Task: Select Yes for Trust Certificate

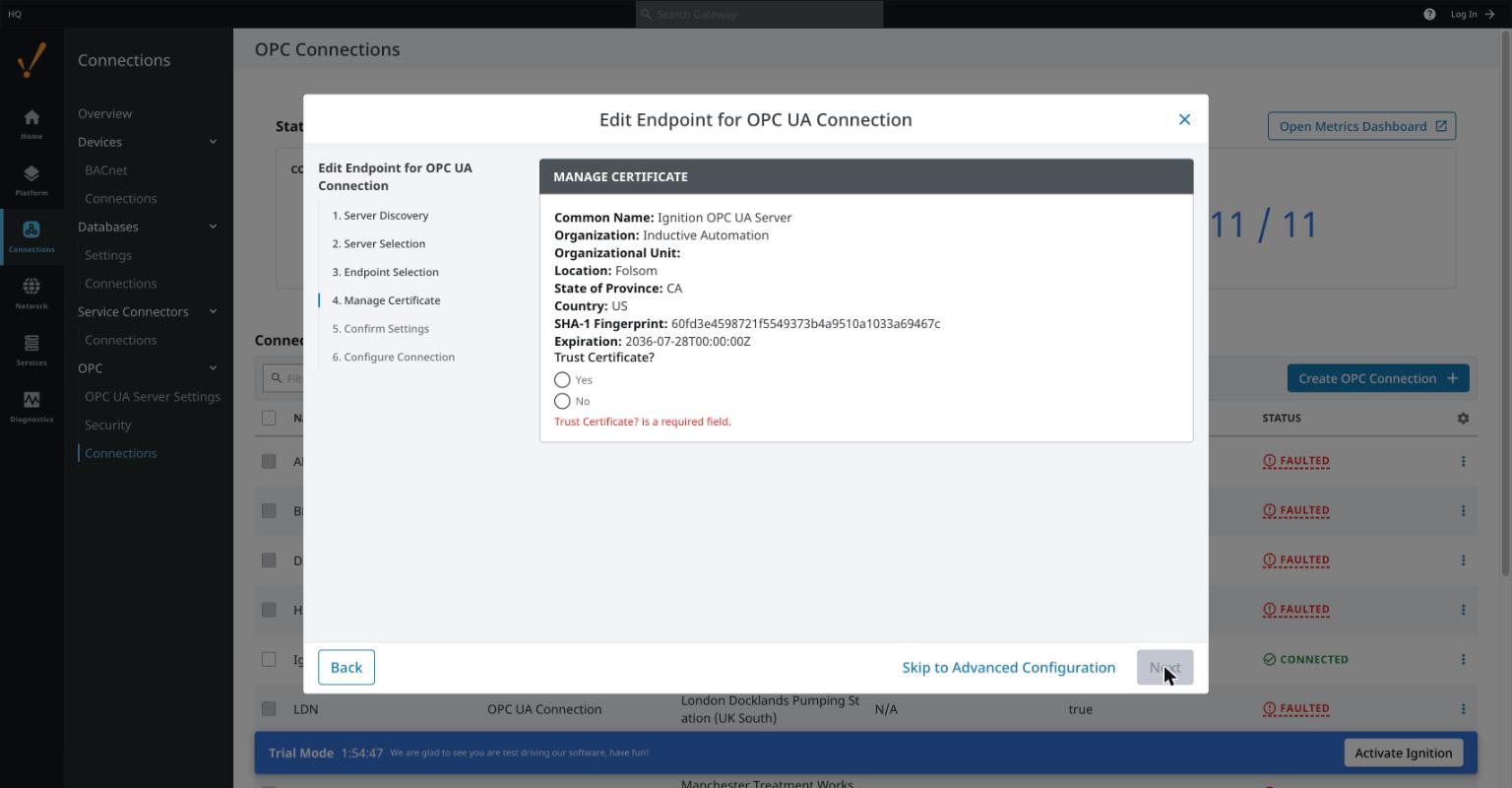Action: pos(562,379)
